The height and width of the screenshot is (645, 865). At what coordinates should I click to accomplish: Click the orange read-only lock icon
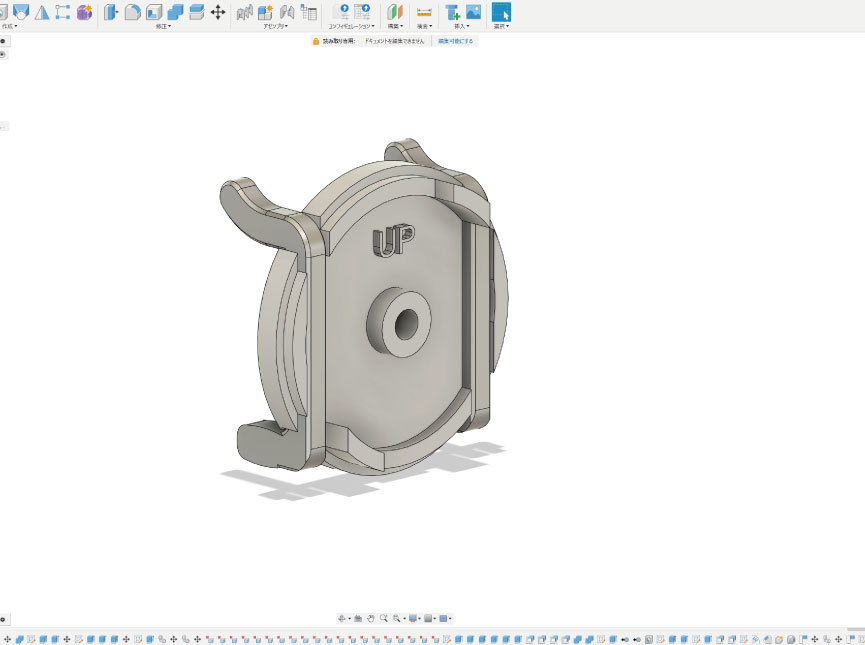click(x=315, y=42)
